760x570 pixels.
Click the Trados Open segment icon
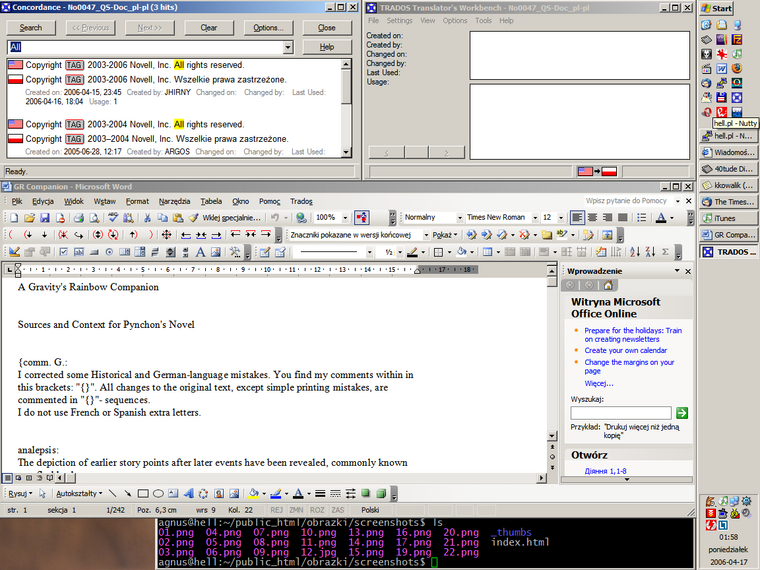[x=12, y=235]
